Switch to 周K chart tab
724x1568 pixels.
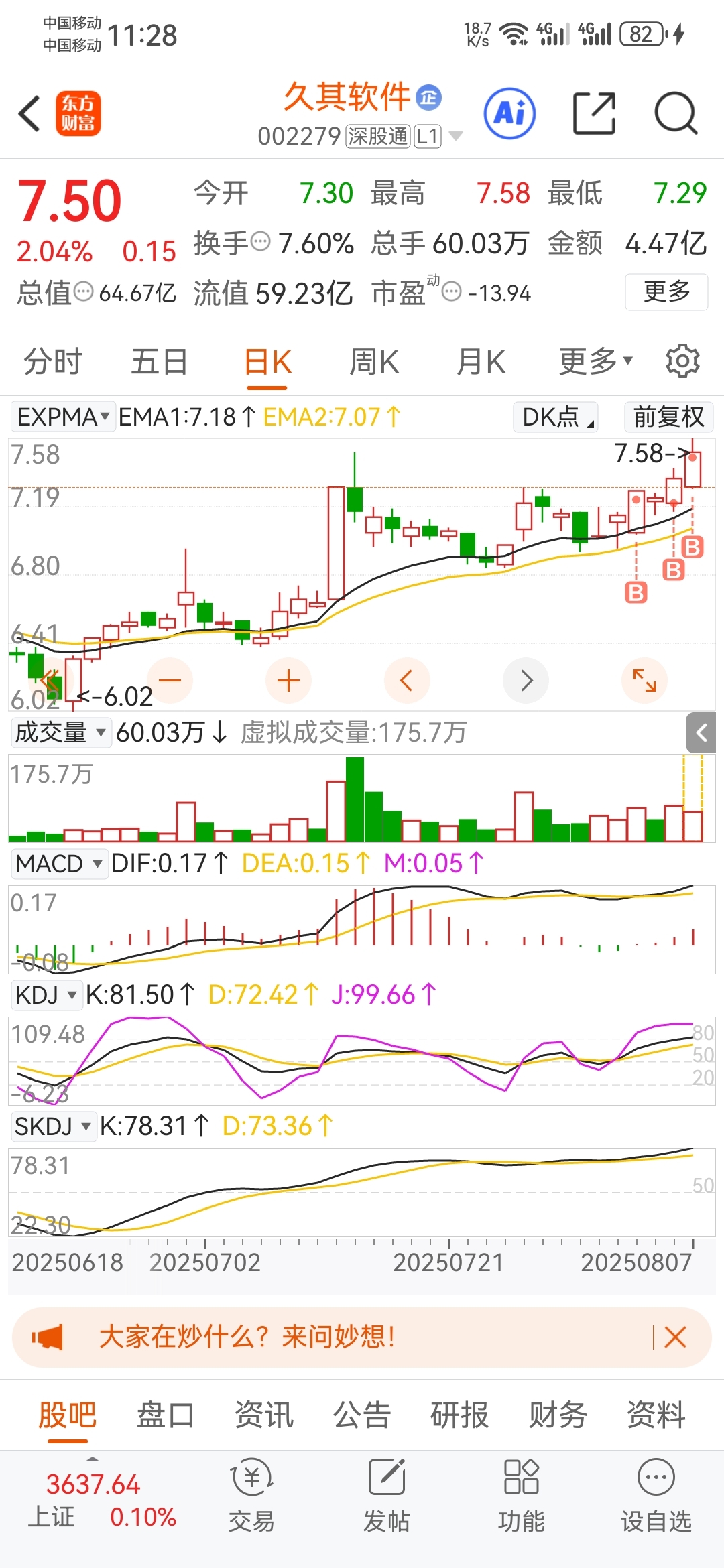[374, 362]
